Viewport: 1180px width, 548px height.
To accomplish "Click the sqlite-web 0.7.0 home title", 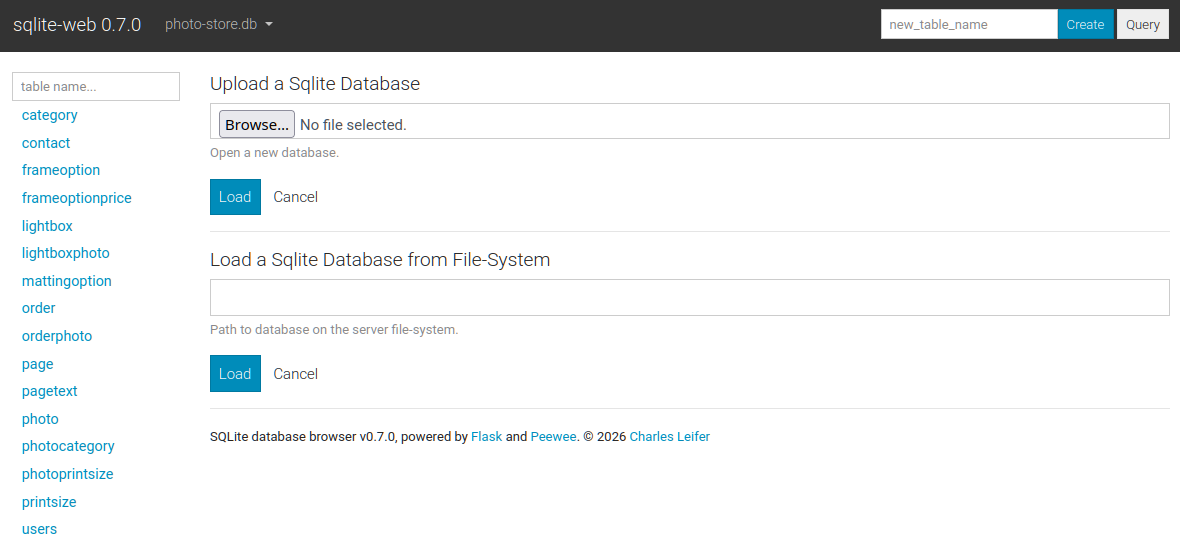I will [x=77, y=24].
